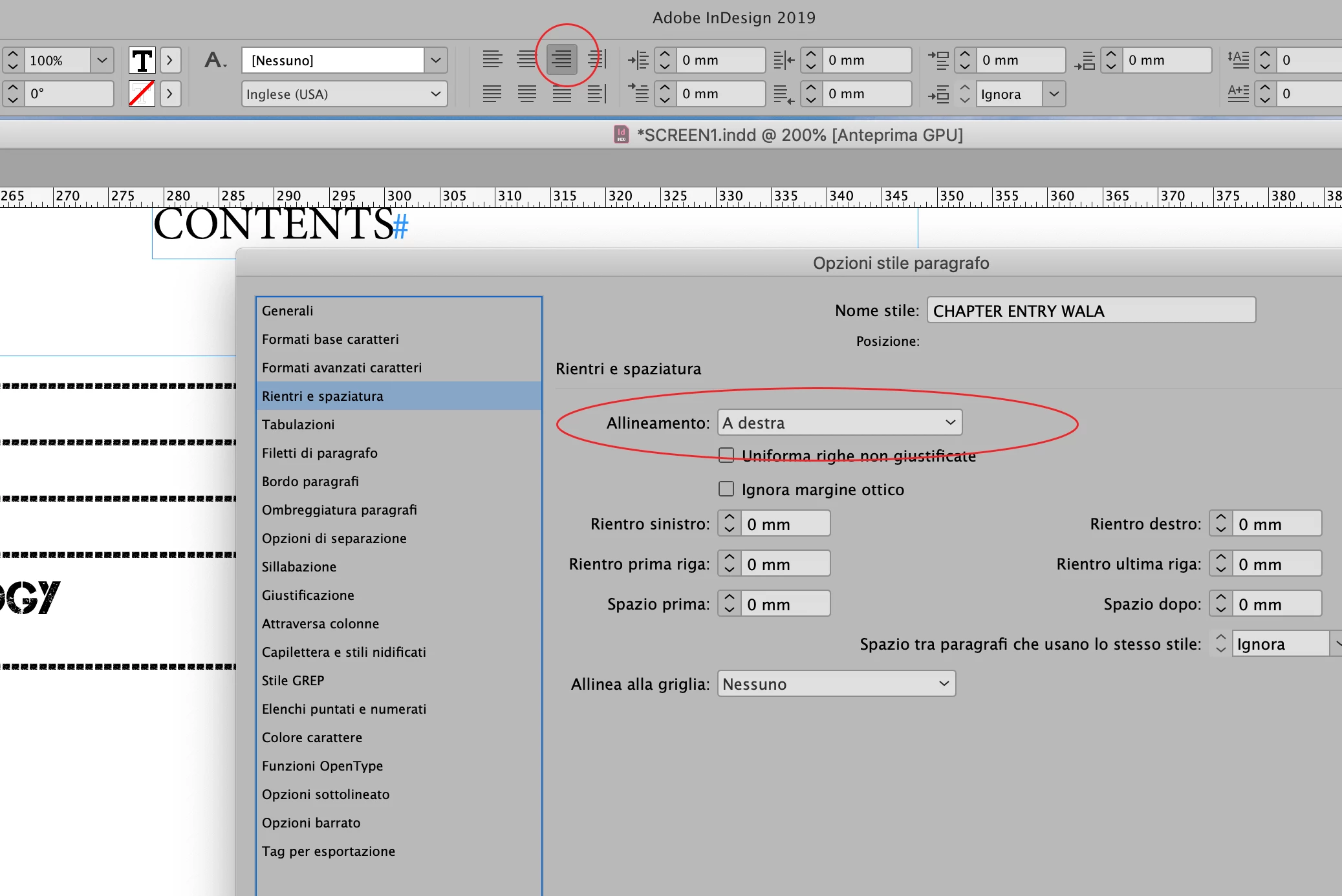Click the text stroke none swatch

(x=142, y=94)
